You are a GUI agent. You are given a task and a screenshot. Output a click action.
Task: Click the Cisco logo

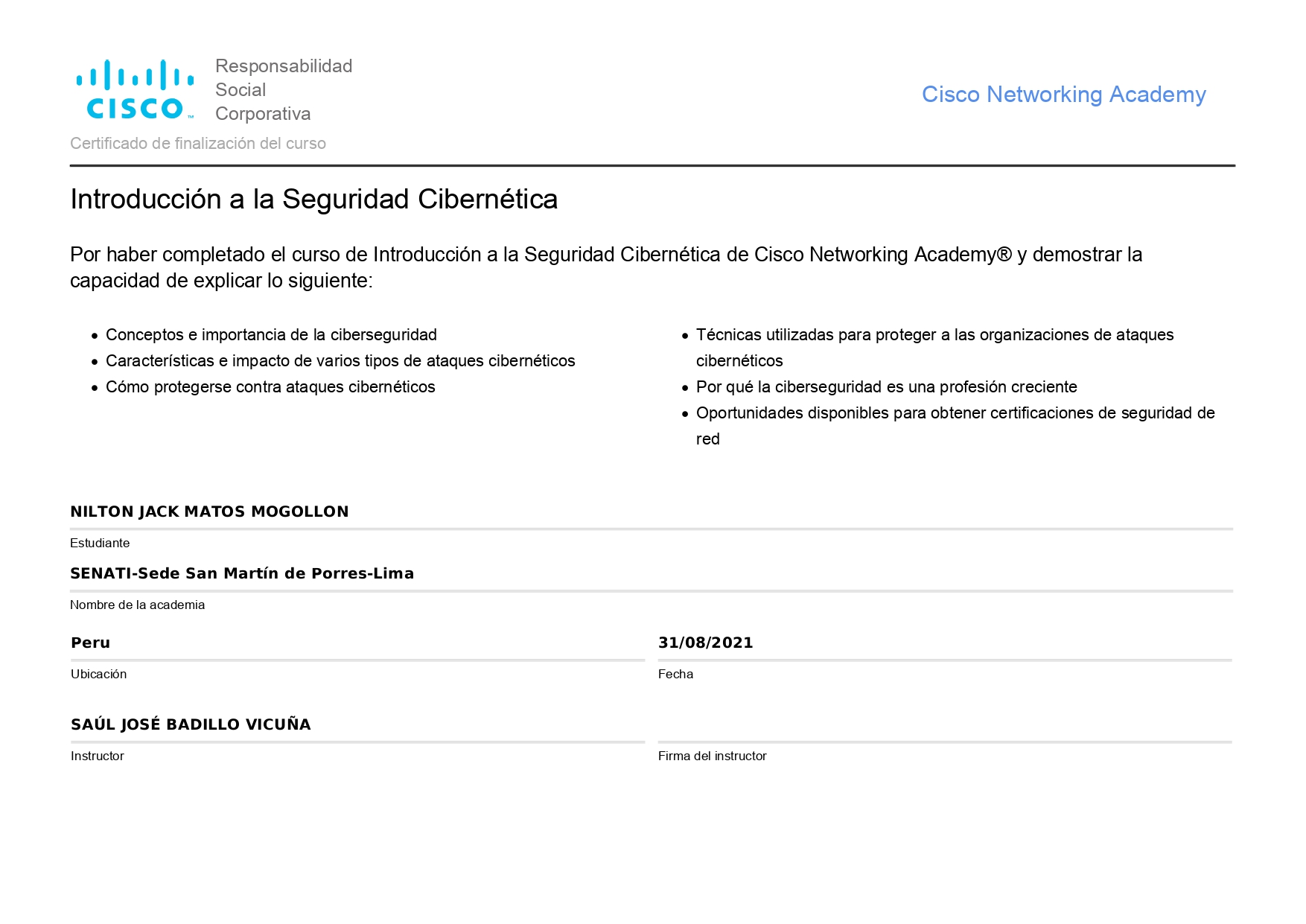[x=136, y=89]
